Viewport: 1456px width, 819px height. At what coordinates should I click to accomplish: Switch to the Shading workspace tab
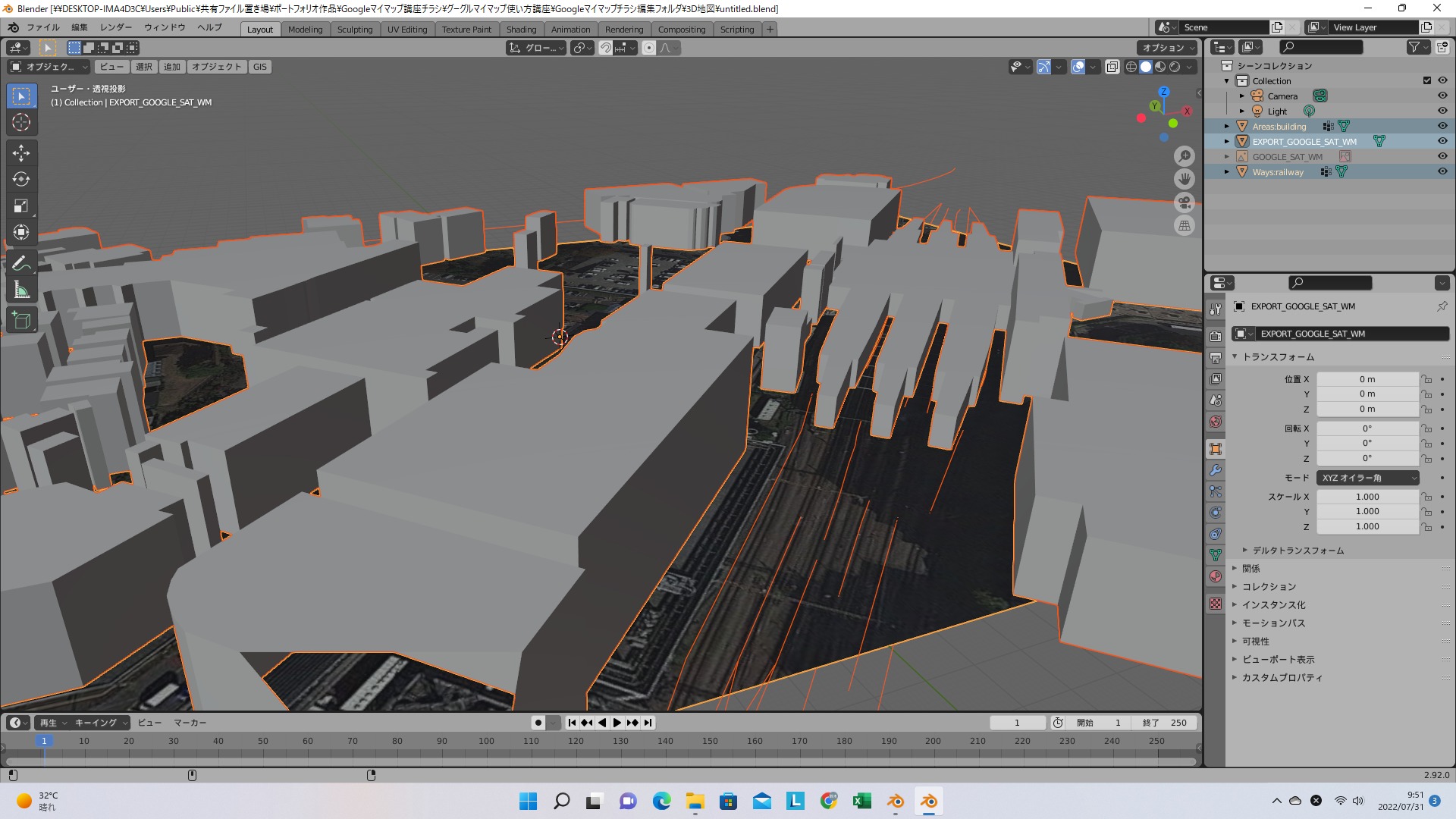(x=521, y=30)
